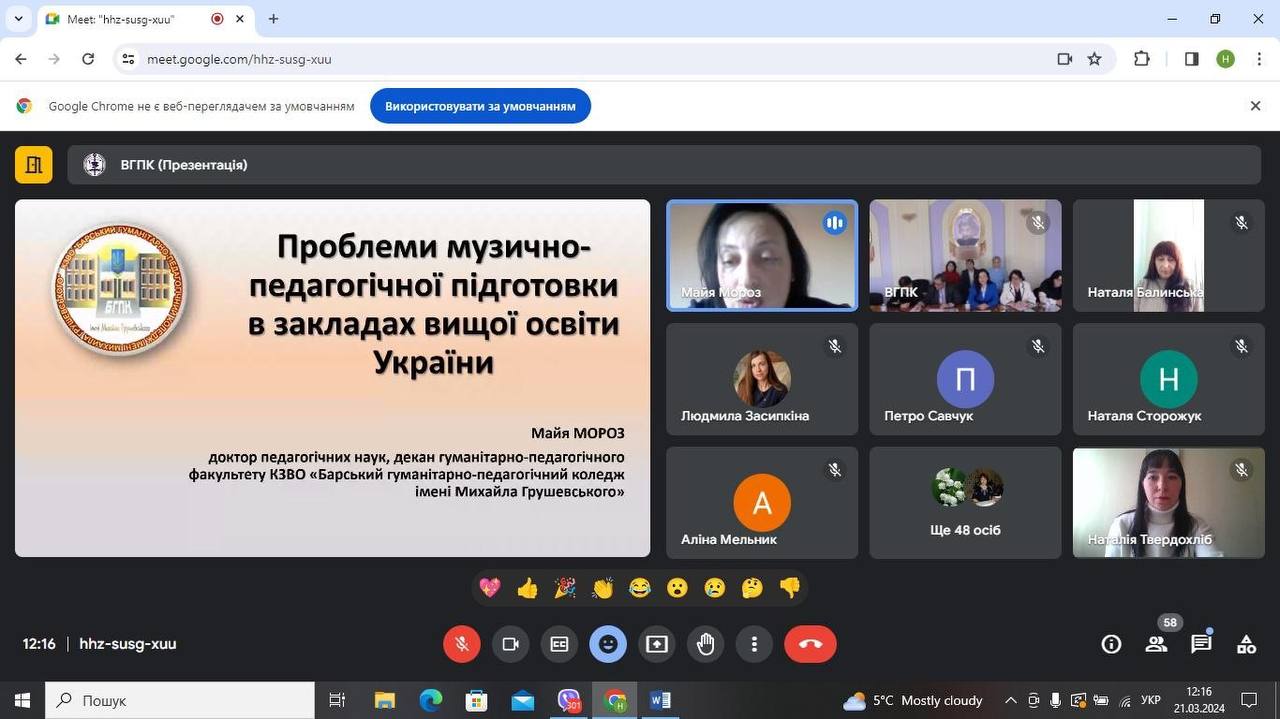Click the "Ще 48 осіб" participants tile
This screenshot has height=719, width=1280.
pos(965,502)
